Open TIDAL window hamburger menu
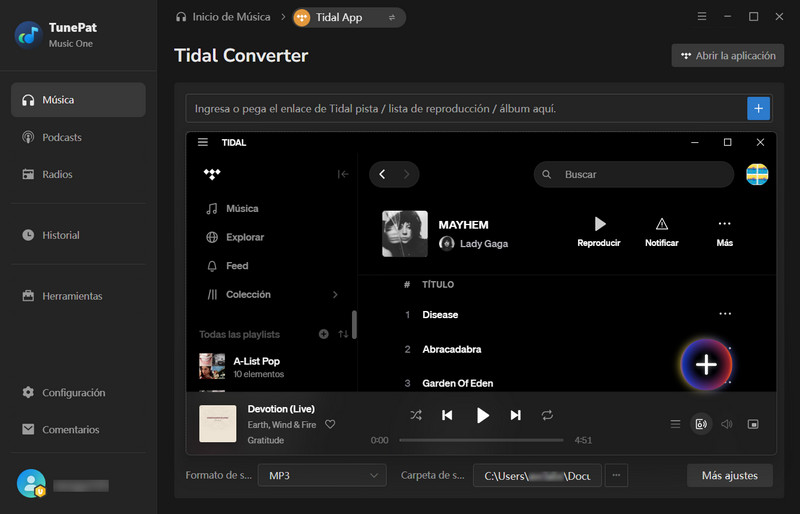Viewport: 800px width, 514px height. 203,142
